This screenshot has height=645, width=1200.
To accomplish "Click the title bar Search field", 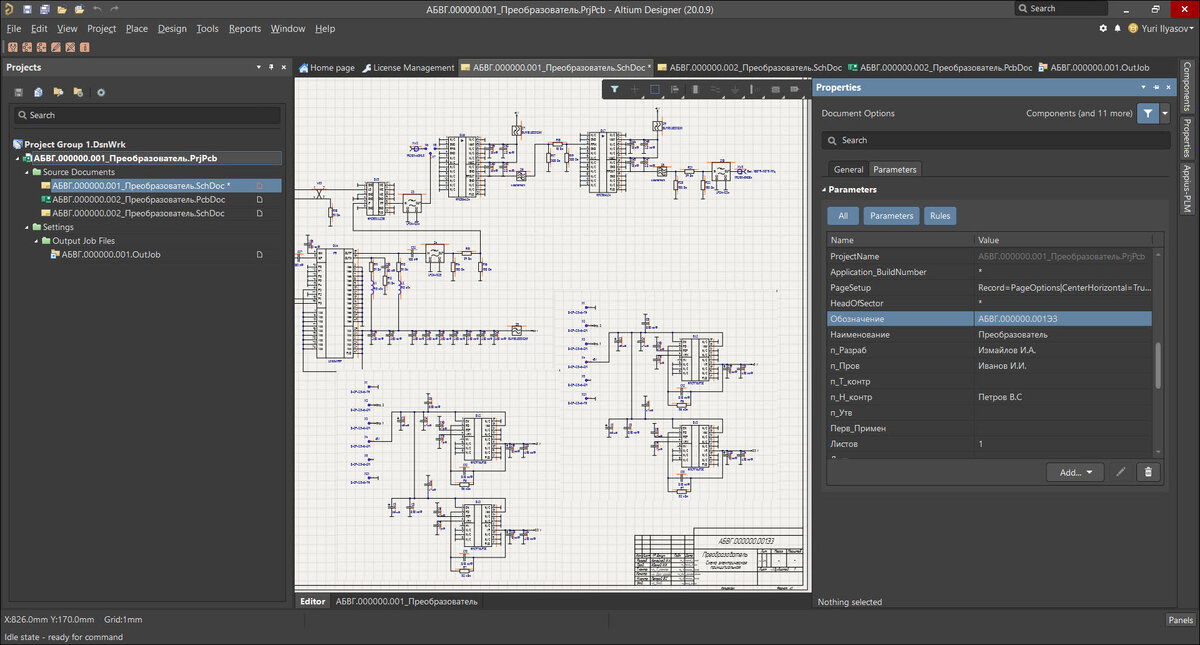I will coord(1060,8).
